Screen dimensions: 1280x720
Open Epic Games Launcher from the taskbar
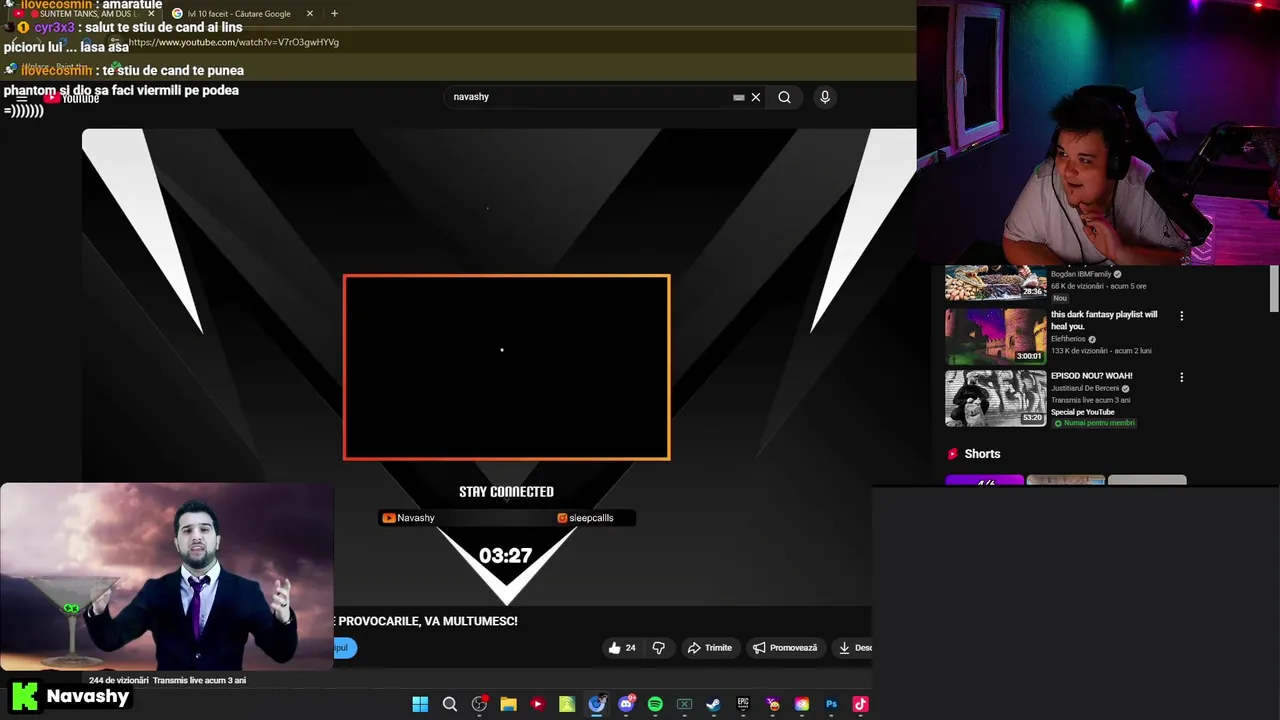743,704
